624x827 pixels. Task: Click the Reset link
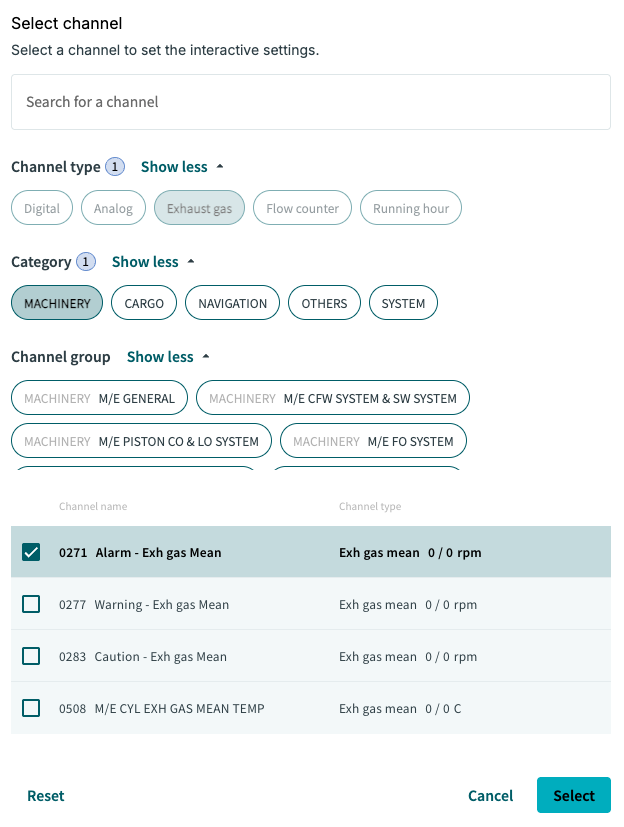click(46, 795)
